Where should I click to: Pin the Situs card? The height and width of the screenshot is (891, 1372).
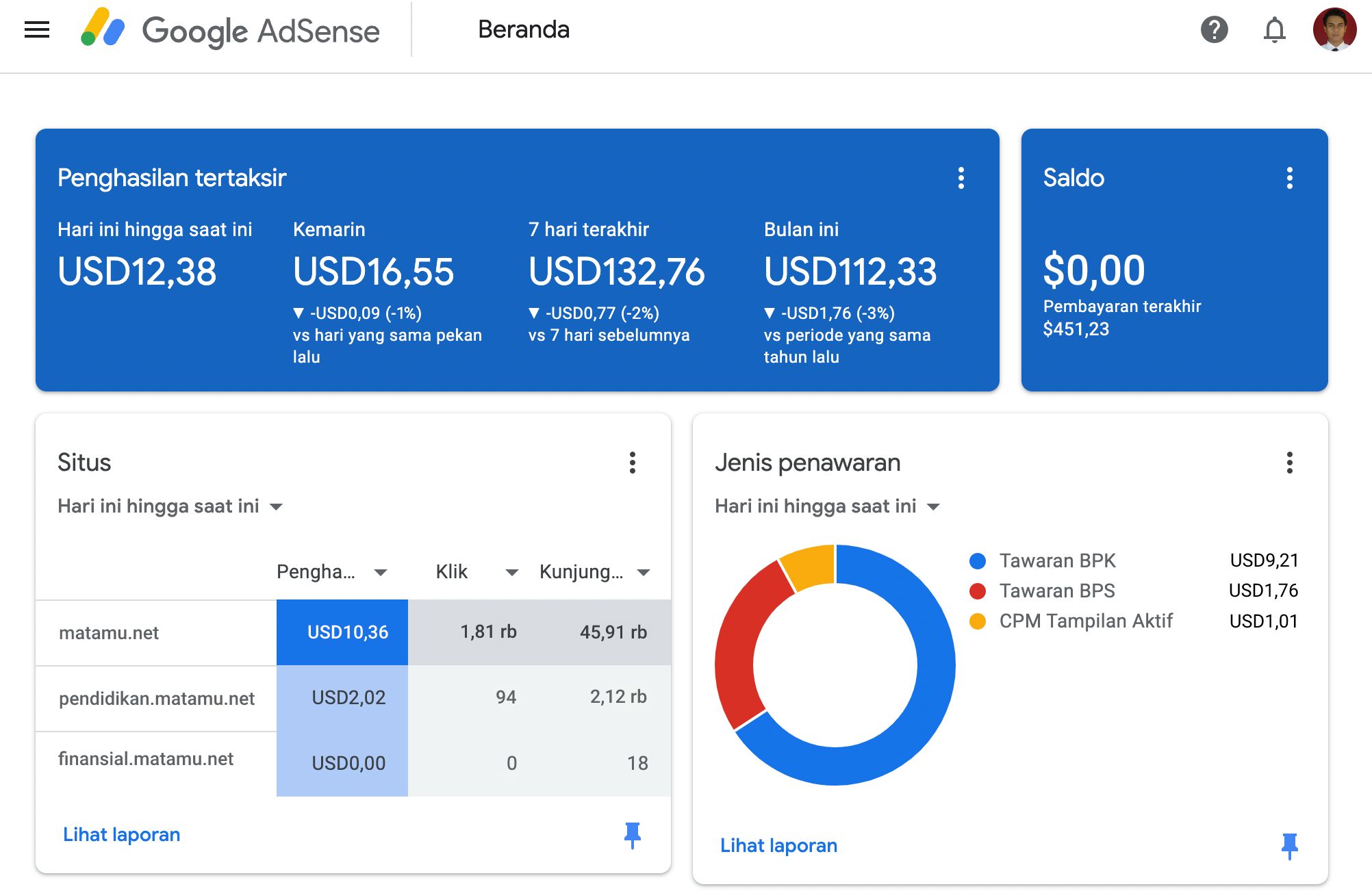[x=632, y=835]
